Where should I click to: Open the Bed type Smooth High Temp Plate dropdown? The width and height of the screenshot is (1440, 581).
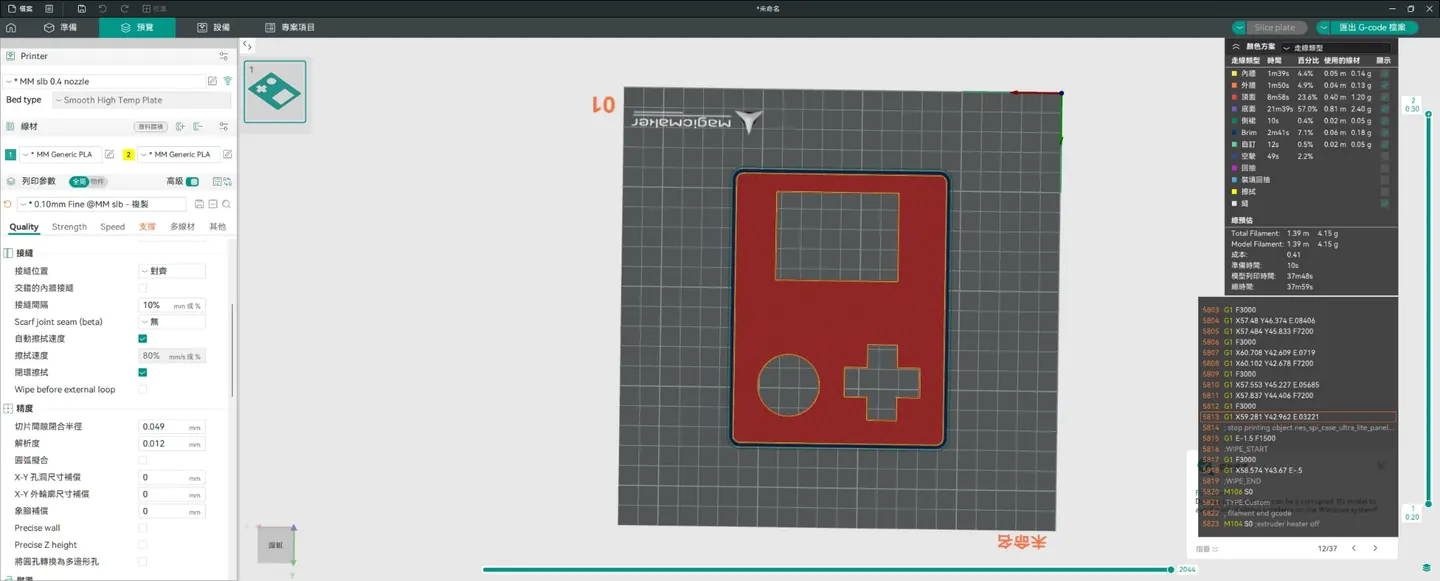(140, 100)
